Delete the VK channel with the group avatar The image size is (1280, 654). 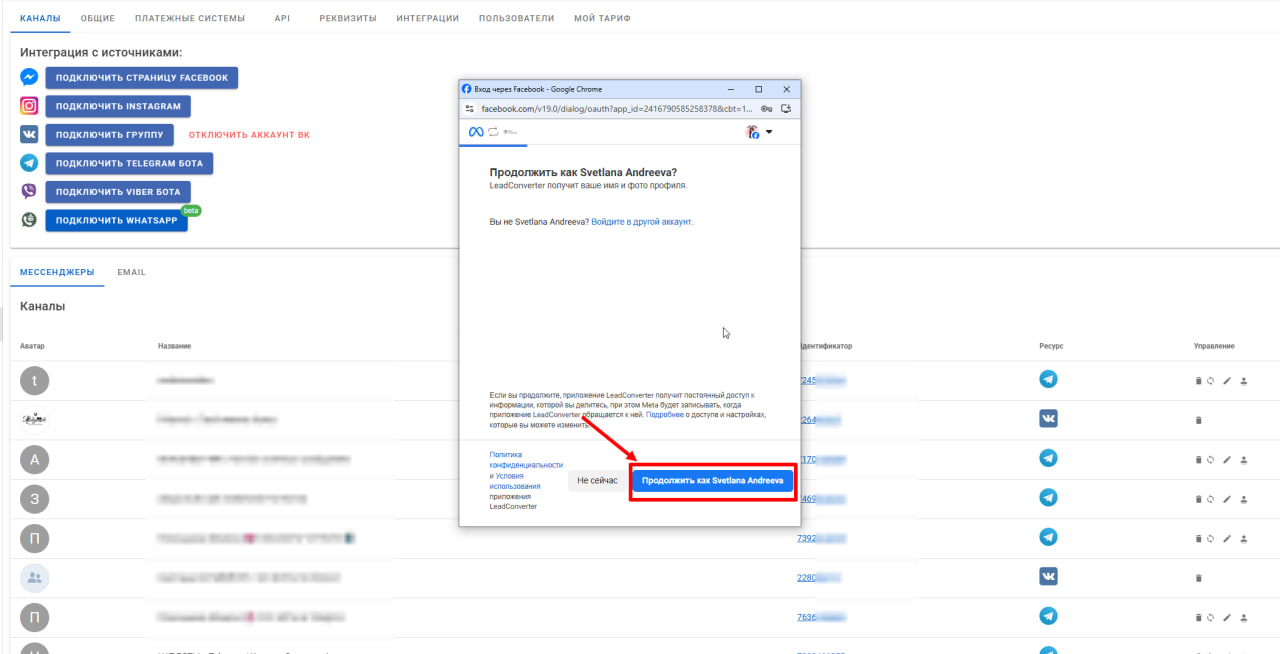tap(1198, 578)
